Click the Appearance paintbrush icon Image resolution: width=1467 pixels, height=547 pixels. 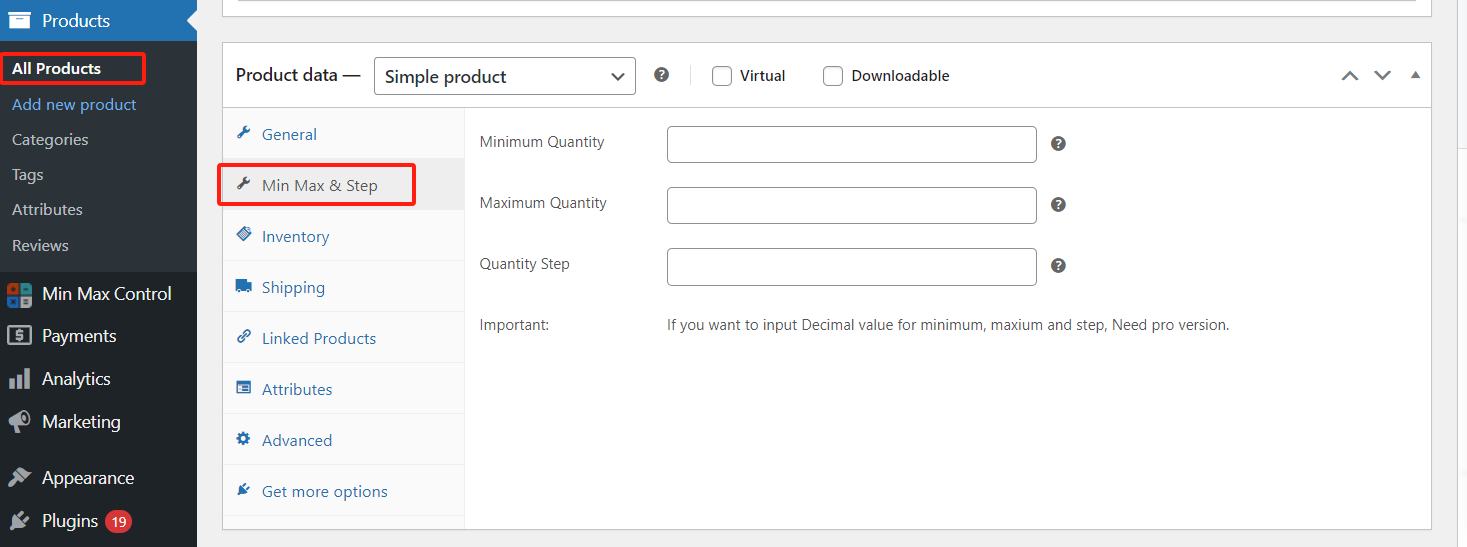click(x=19, y=478)
